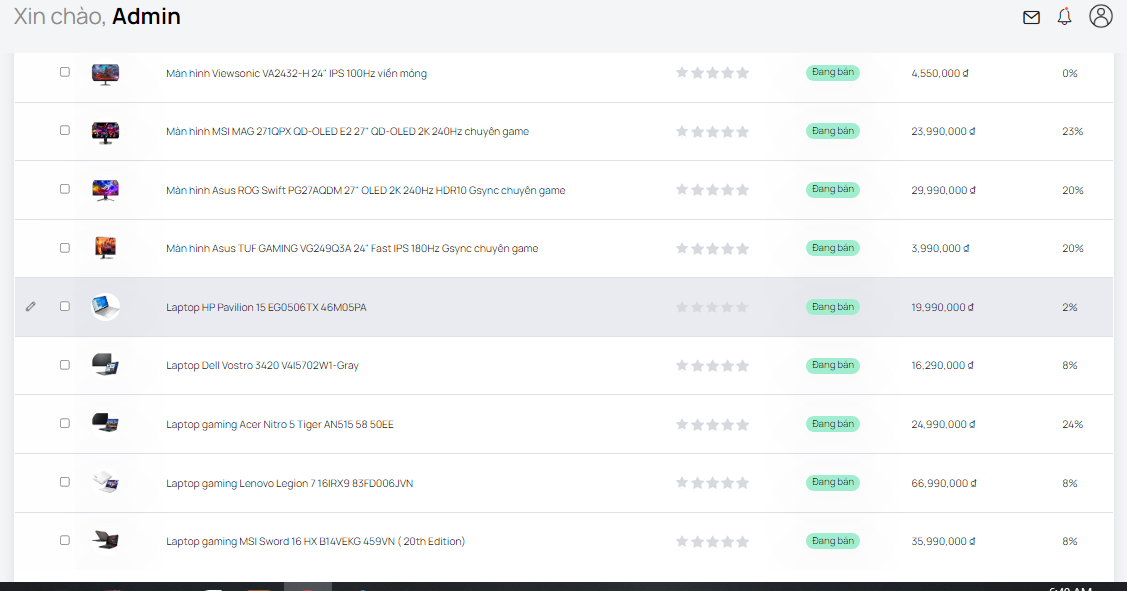Viewport: 1127px width, 591px height.
Task: Click the price 66,990,000 đ
Action: click(x=944, y=484)
